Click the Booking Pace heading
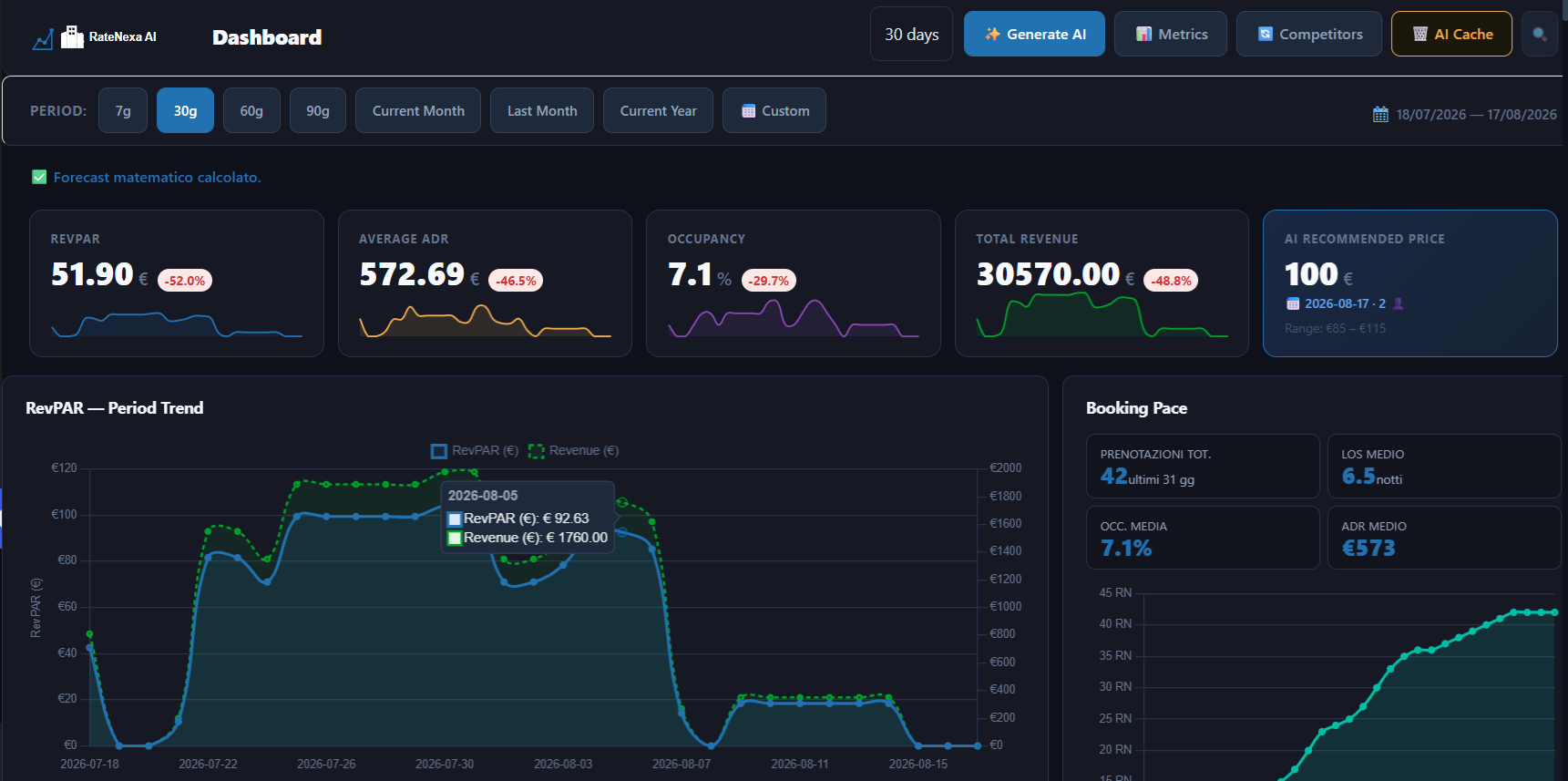1568x781 pixels. (x=1136, y=408)
